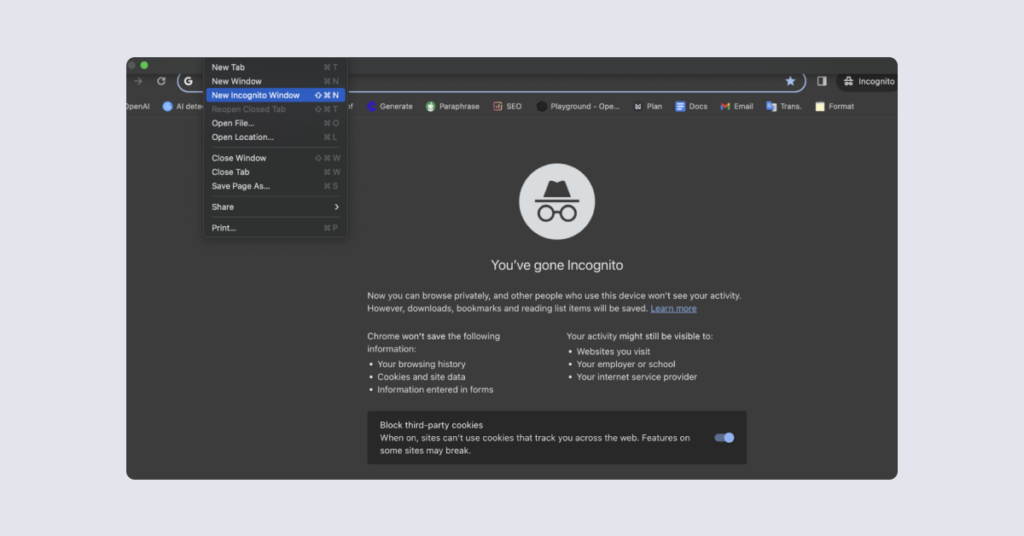
Task: Open the Format bookmark
Action: [x=835, y=106]
